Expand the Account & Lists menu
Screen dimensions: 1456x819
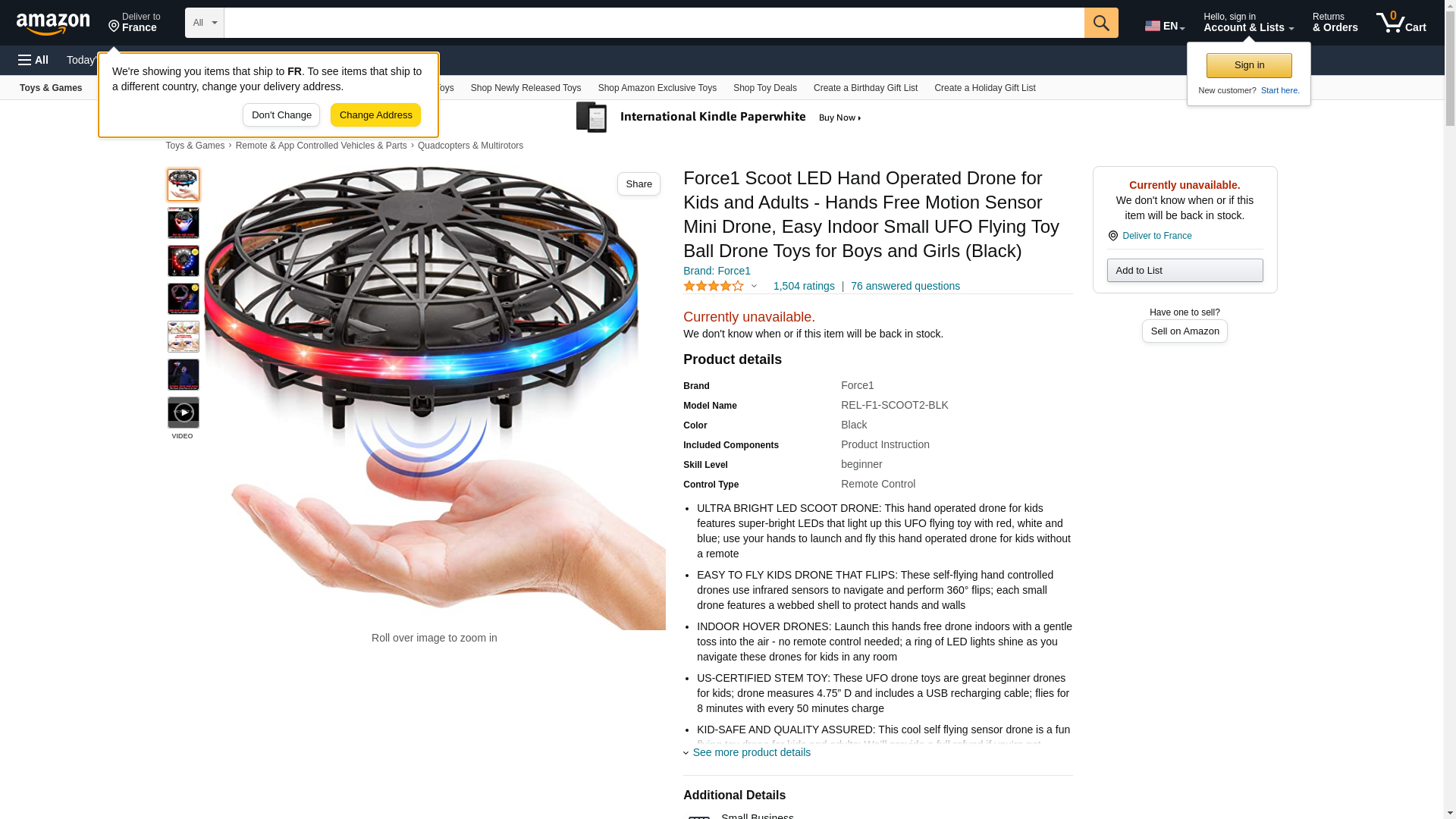(1248, 23)
